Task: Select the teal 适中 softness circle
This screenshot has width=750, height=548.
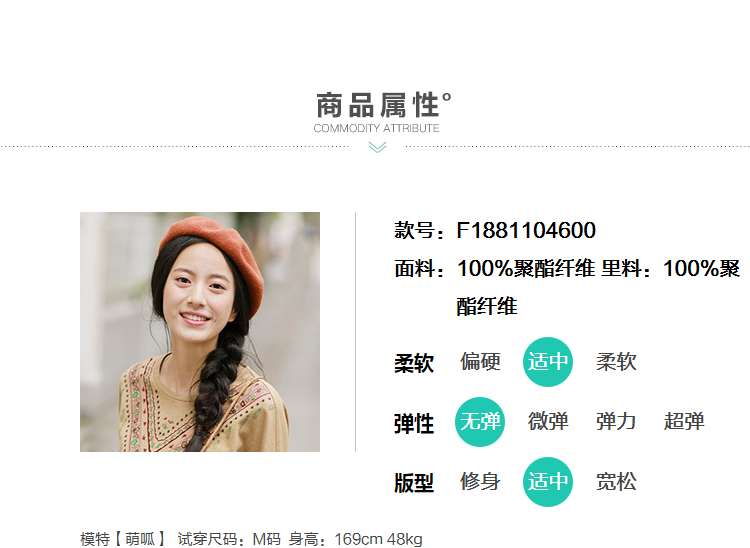Action: click(548, 362)
